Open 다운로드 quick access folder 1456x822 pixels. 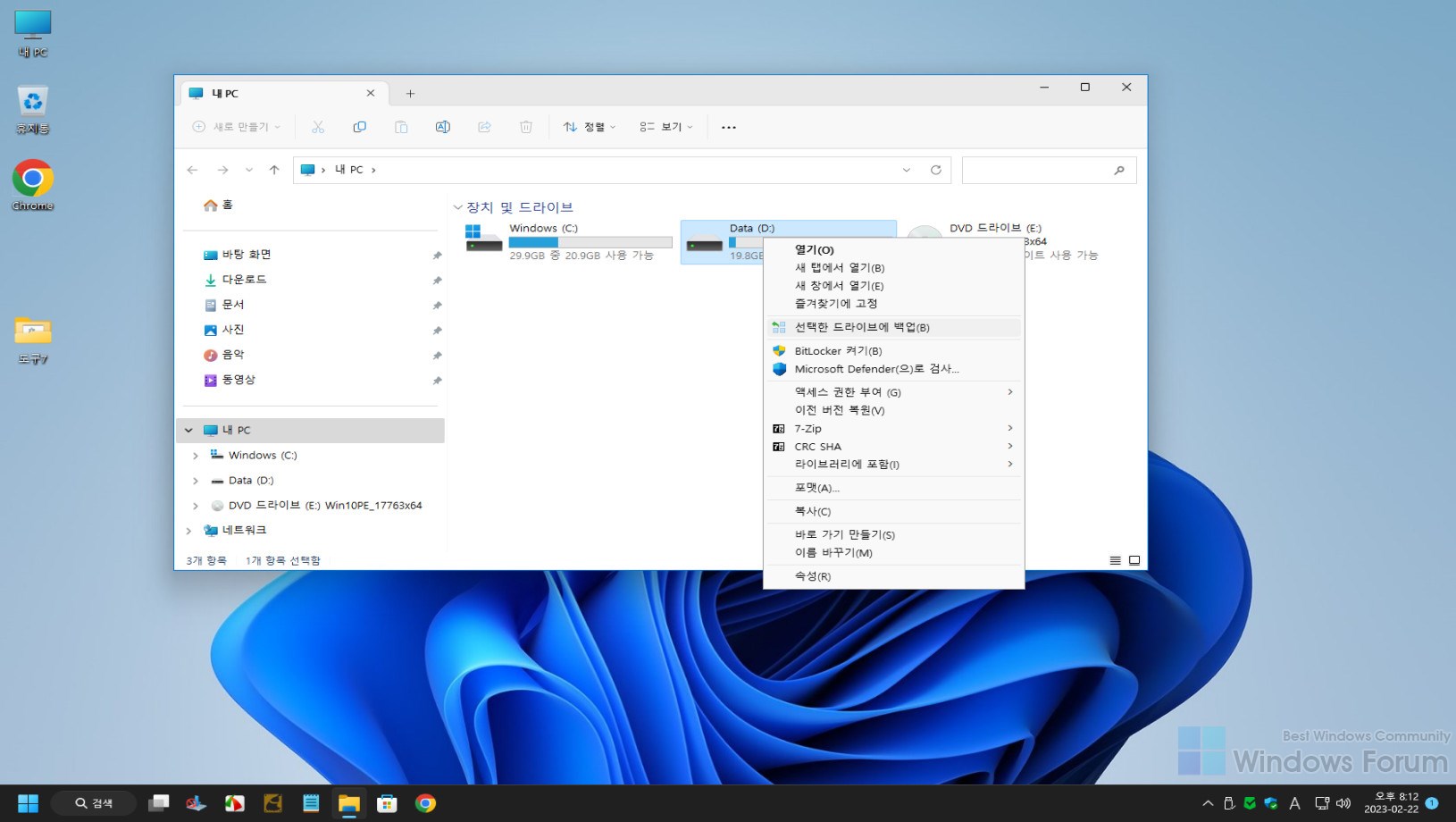tap(236, 280)
